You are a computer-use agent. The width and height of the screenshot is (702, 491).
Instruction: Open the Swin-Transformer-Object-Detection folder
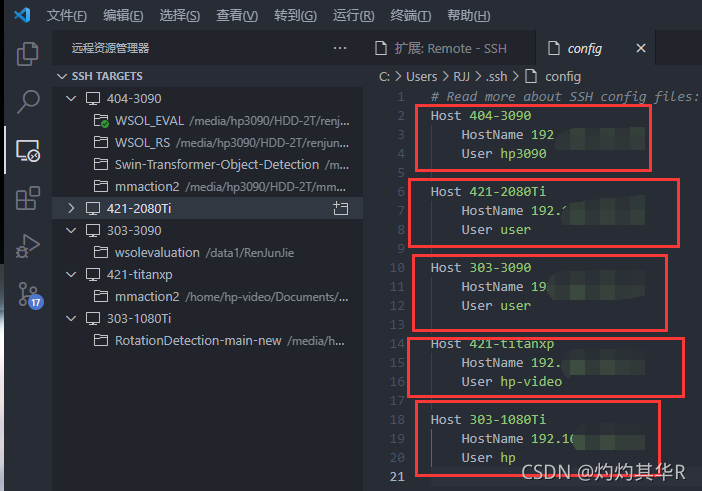coord(207,164)
